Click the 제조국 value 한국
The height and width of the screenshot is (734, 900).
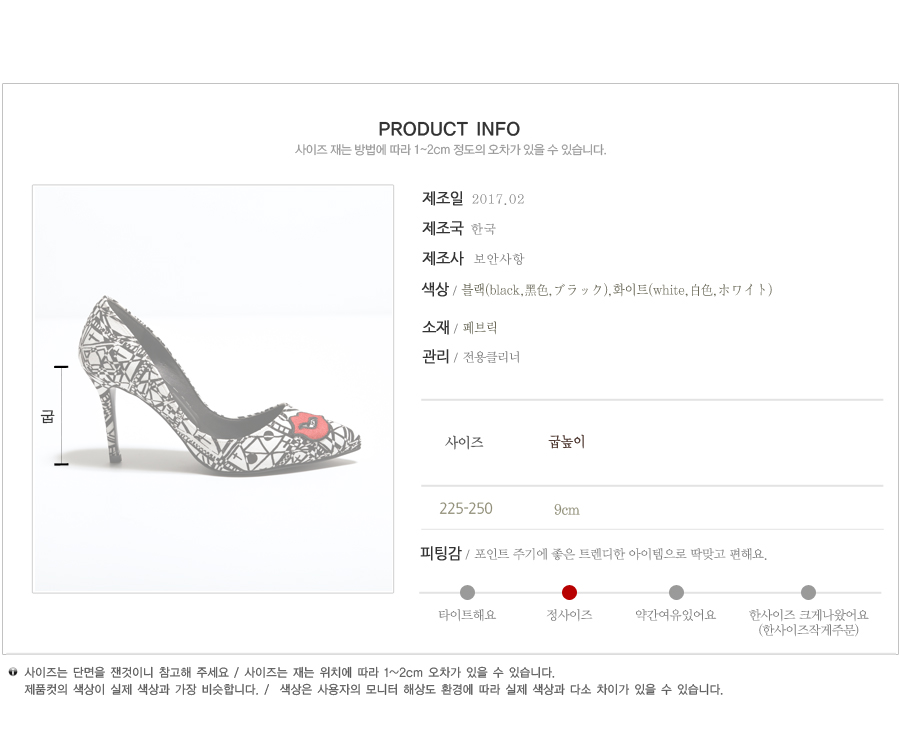[484, 229]
